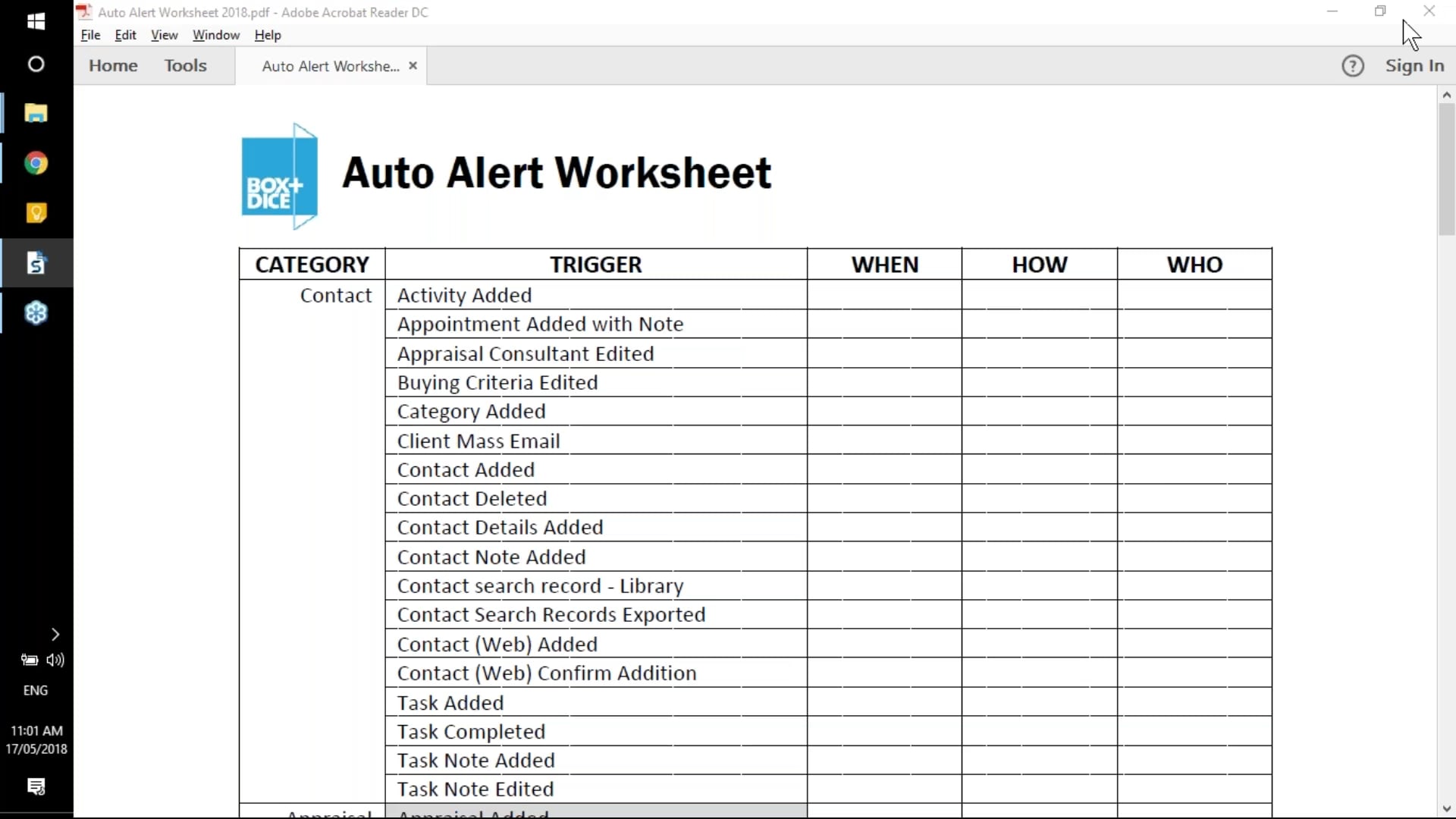
Task: Open Action Center from the system tray
Action: (36, 787)
